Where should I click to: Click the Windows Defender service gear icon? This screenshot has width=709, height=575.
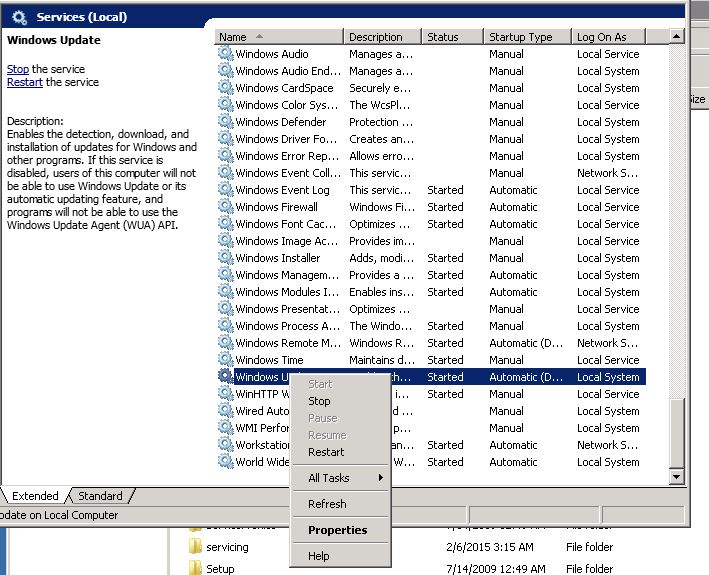click(x=225, y=121)
